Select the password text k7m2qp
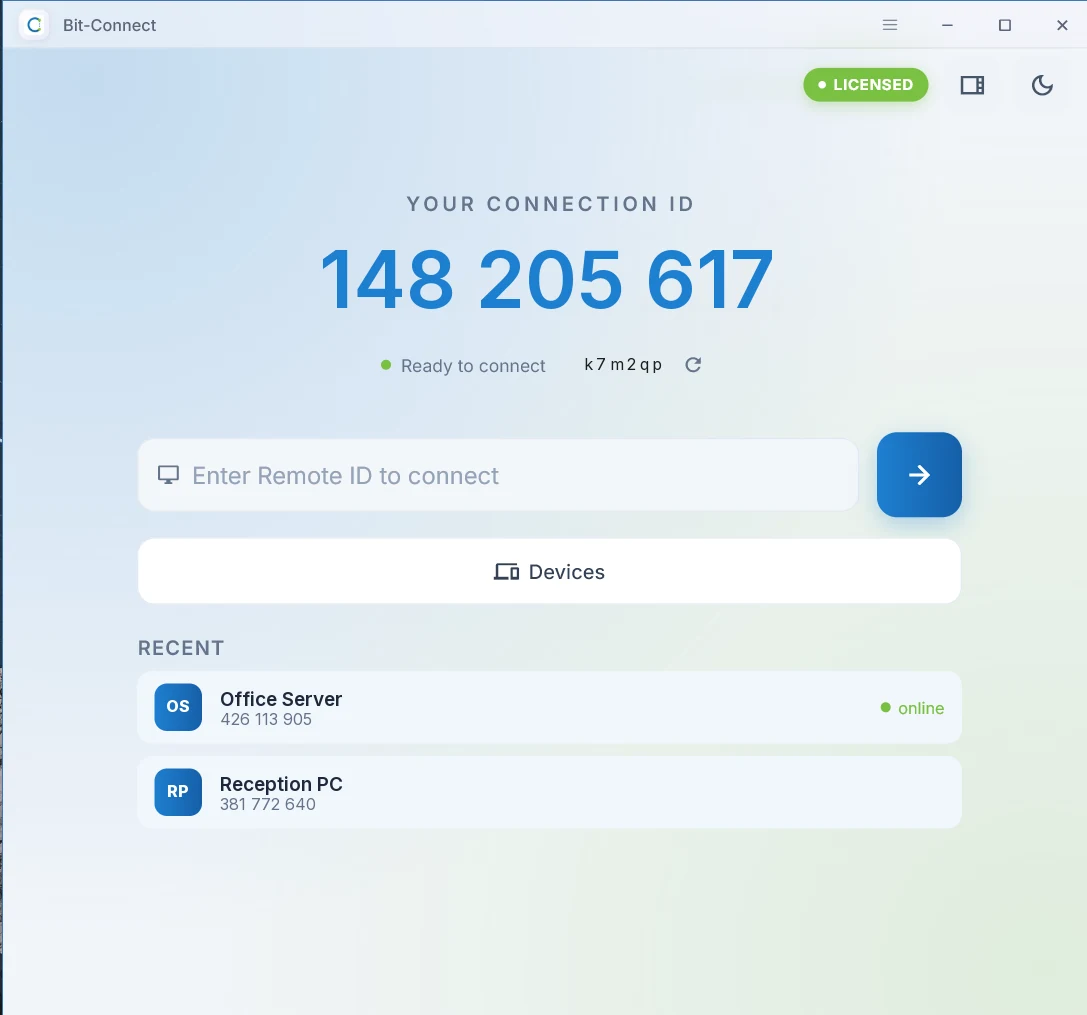Screen dimensions: 1087x1015 pos(623,365)
